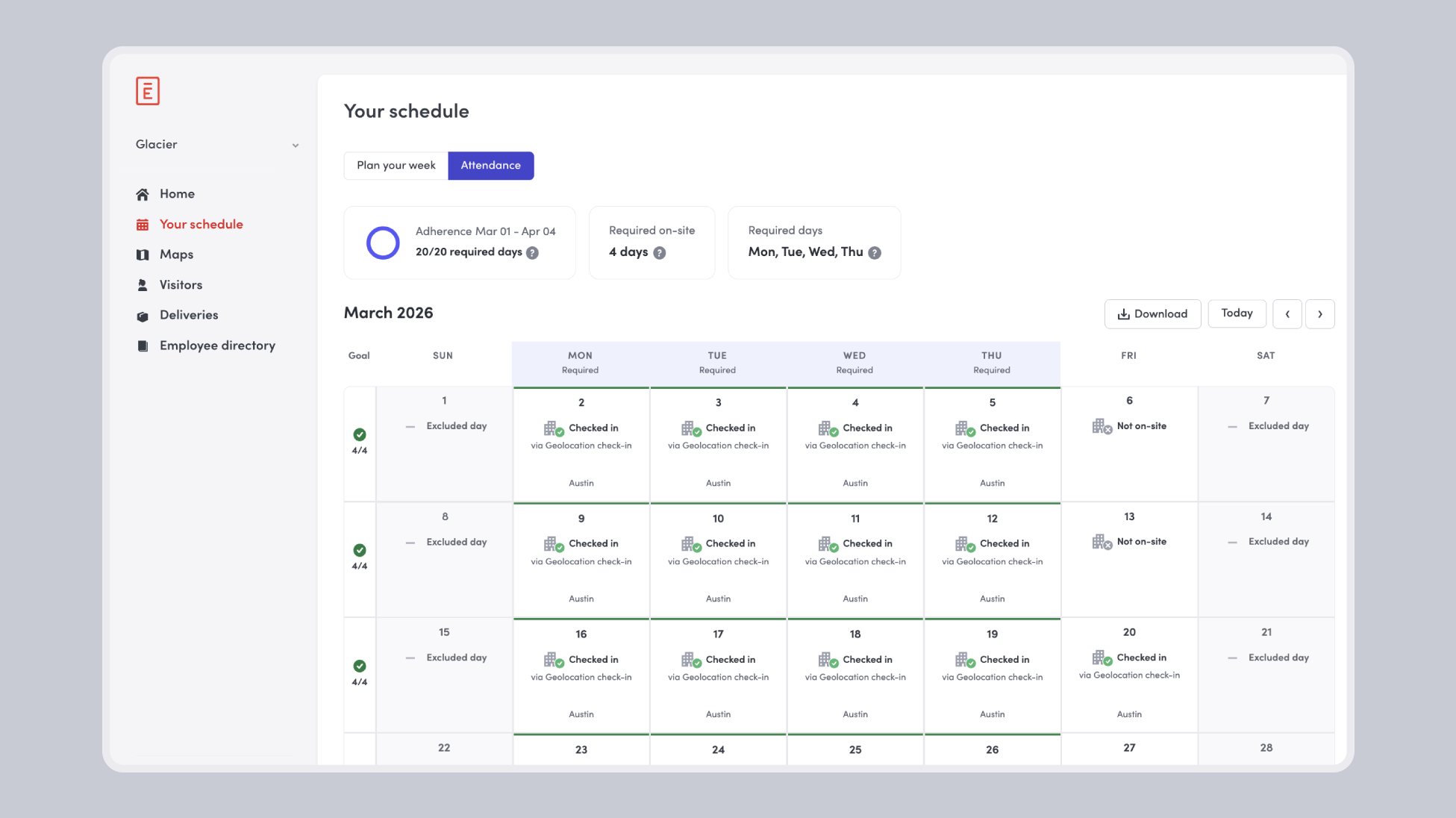Viewport: 1456px width, 818px height.
Task: Go to previous month with left chevron
Action: tap(1287, 314)
